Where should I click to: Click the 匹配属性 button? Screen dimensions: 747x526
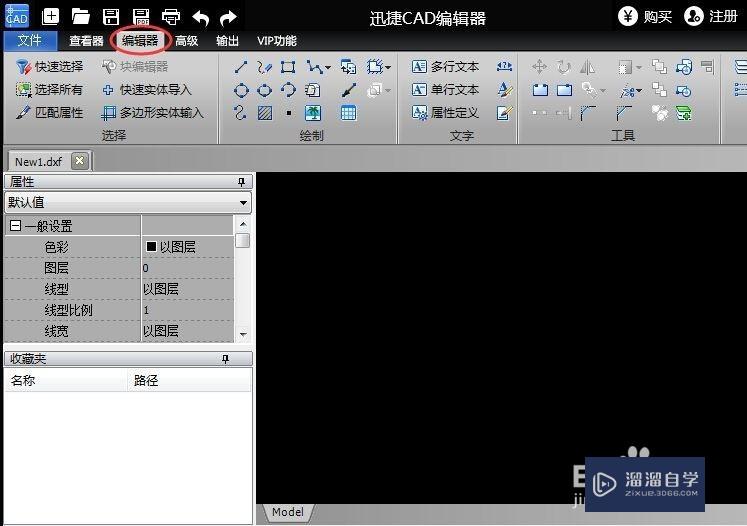pyautogui.click(x=50, y=113)
